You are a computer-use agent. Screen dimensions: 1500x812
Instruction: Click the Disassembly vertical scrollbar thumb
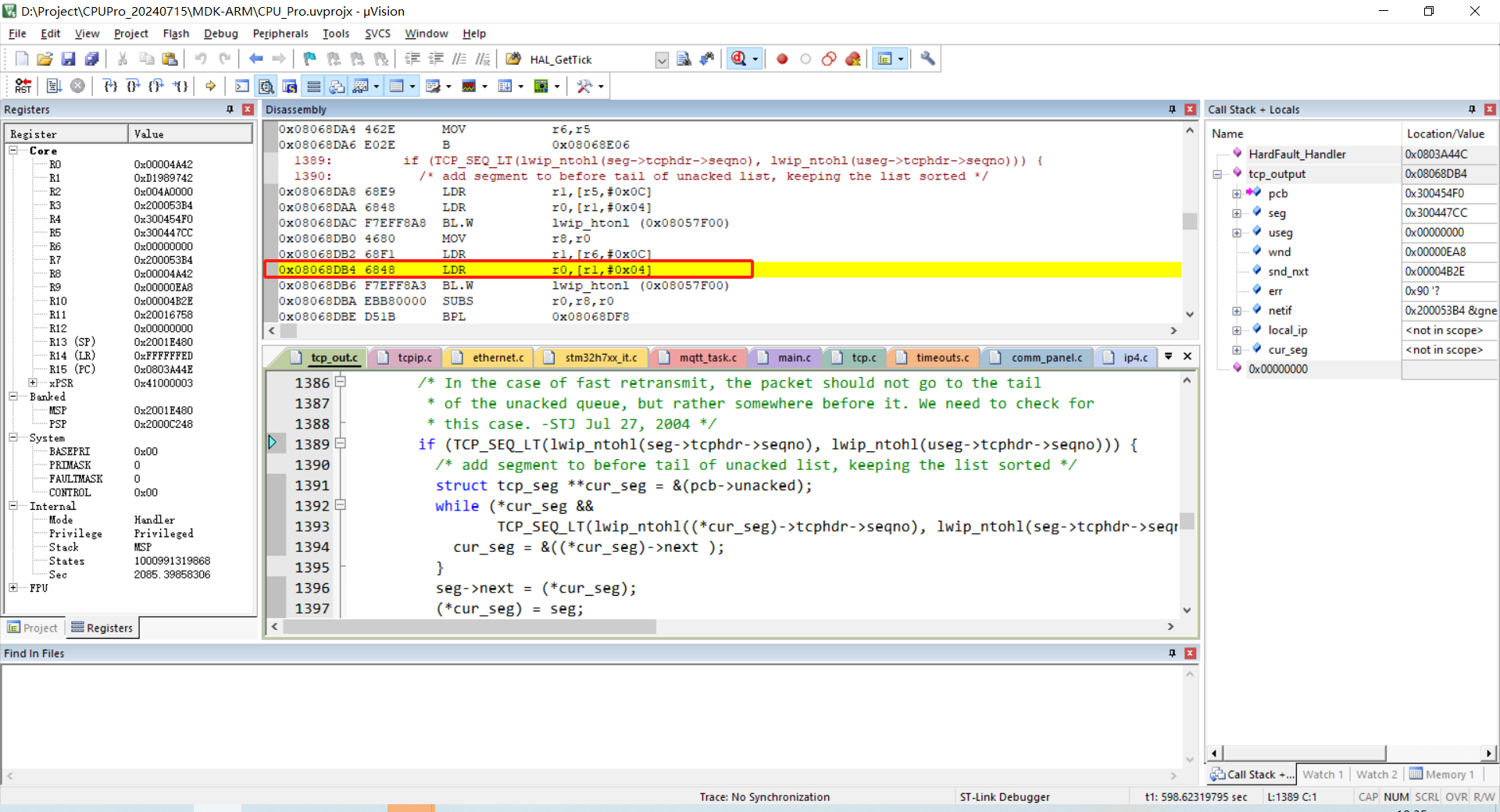(1189, 221)
